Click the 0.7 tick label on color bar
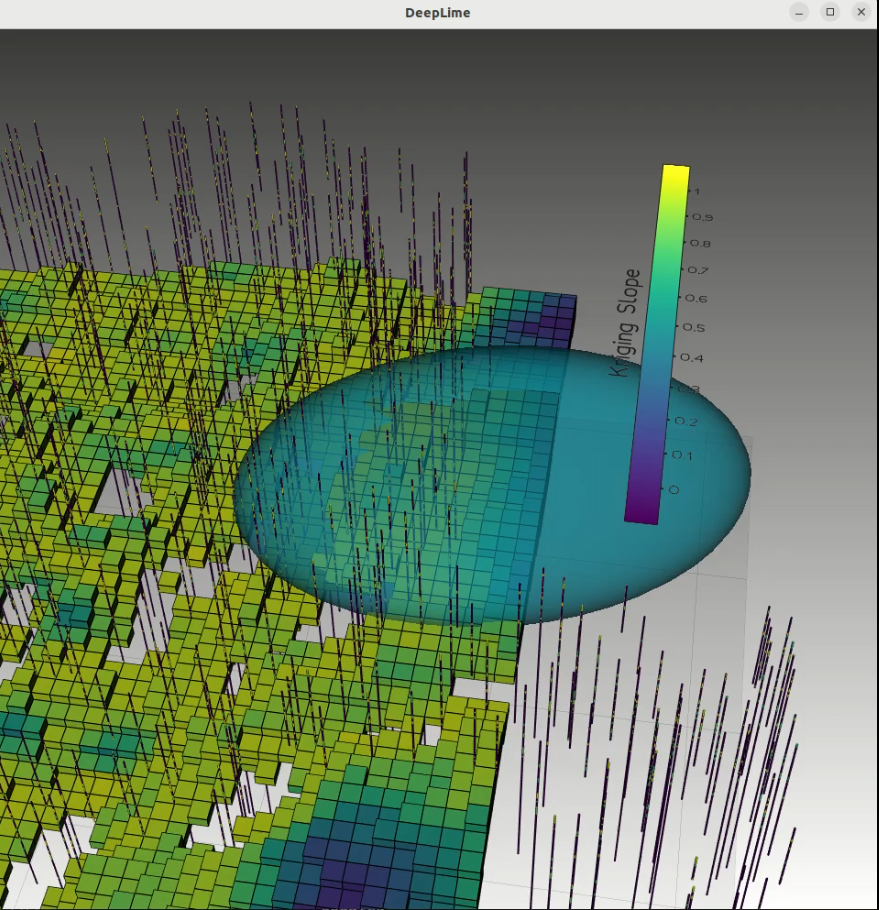879x910 pixels. [x=698, y=271]
